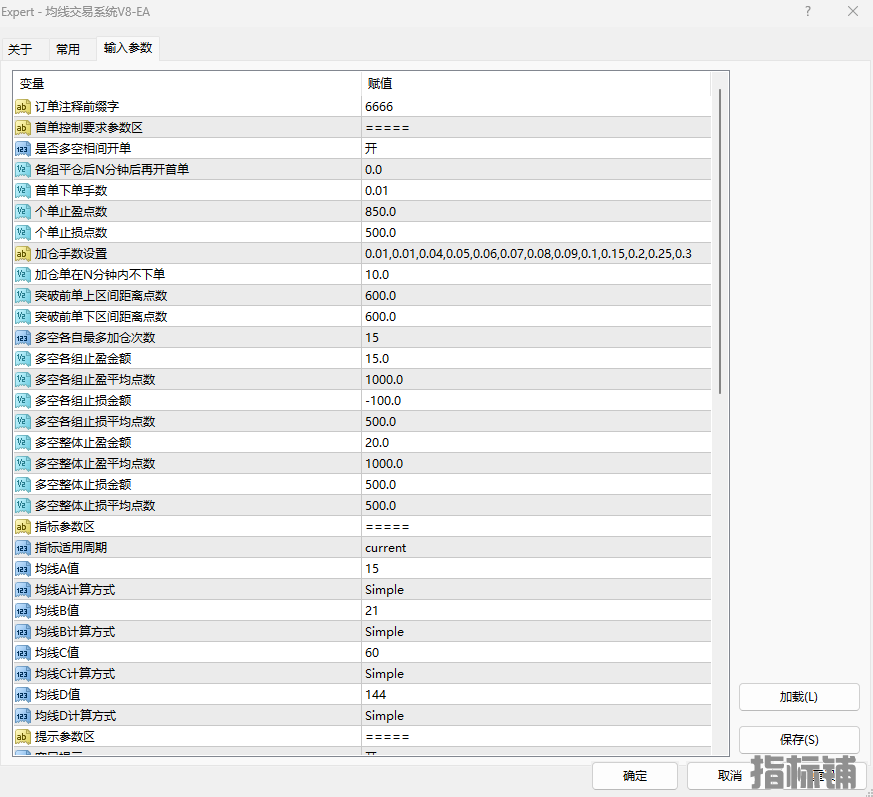Click the vertical scrollbar of the parameter list
This screenshot has width=873, height=797.
tap(719, 240)
